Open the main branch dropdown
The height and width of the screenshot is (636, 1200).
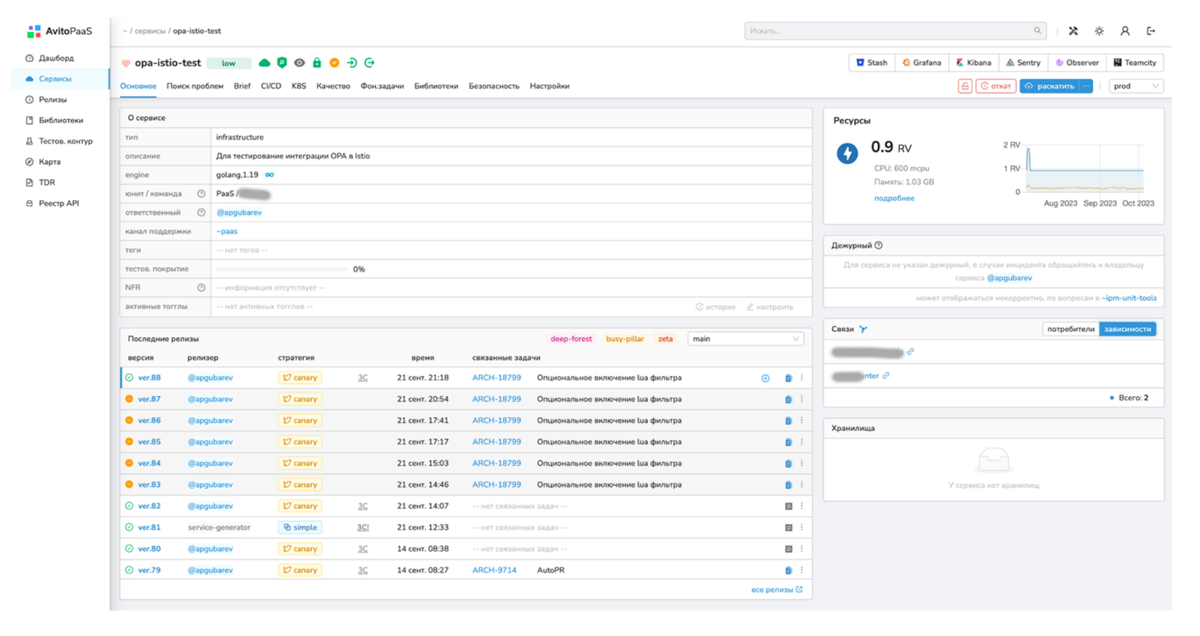[x=746, y=339]
